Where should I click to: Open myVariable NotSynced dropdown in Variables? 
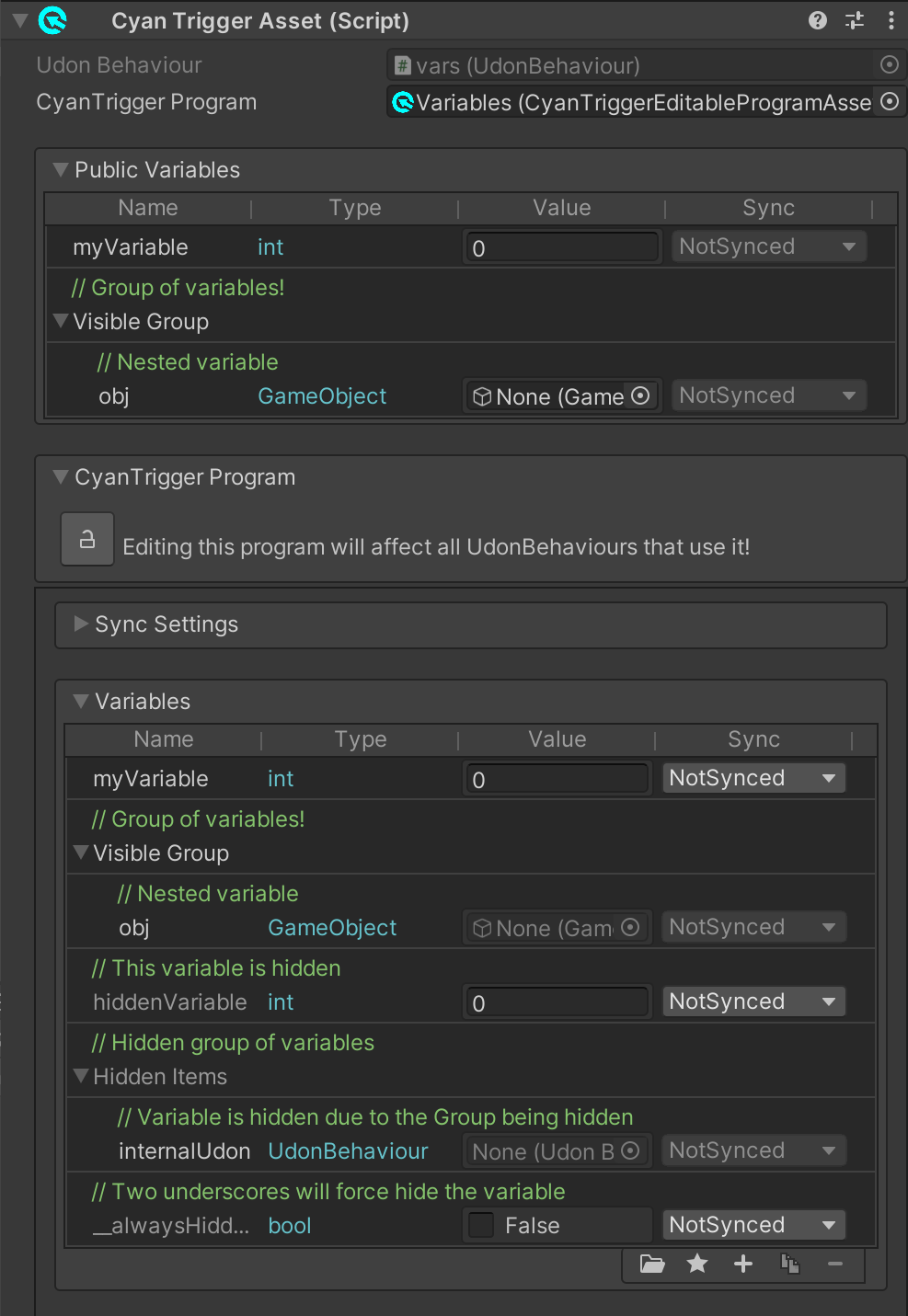(x=753, y=778)
